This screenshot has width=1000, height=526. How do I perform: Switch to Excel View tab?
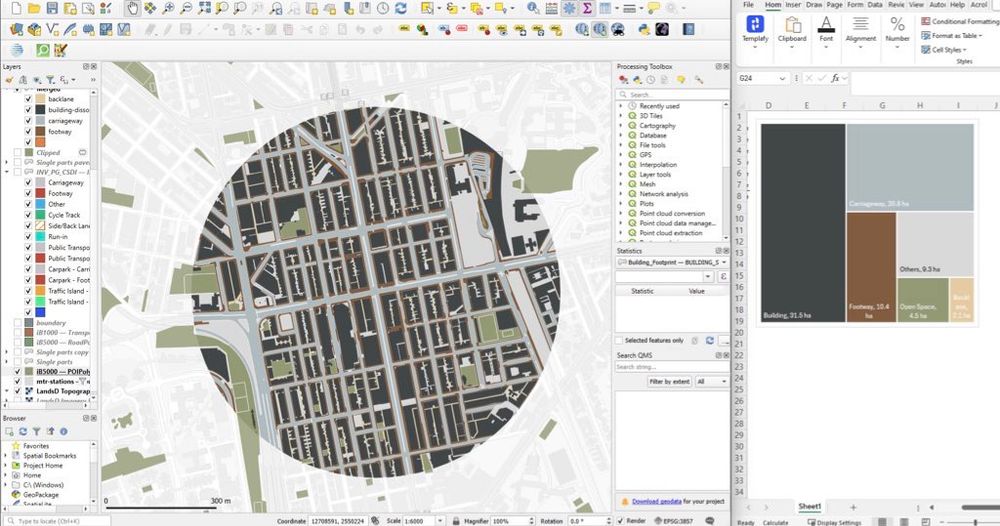(916, 4)
